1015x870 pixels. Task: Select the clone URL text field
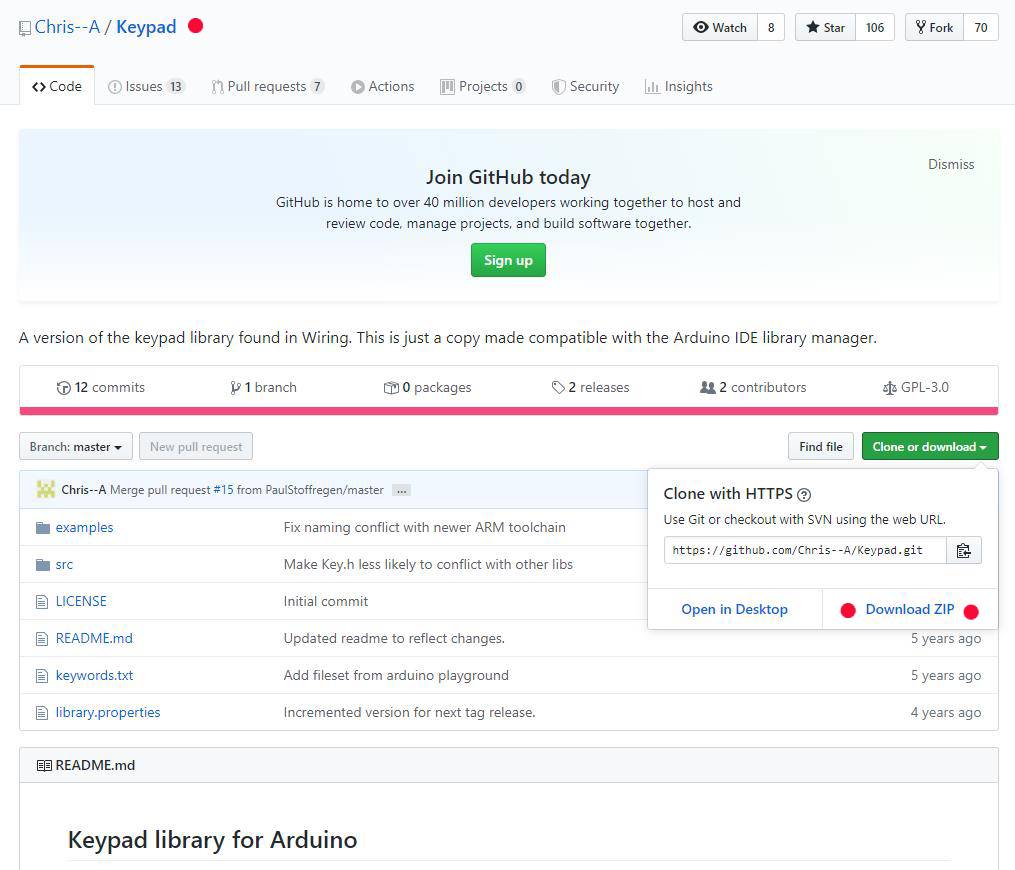pos(805,550)
